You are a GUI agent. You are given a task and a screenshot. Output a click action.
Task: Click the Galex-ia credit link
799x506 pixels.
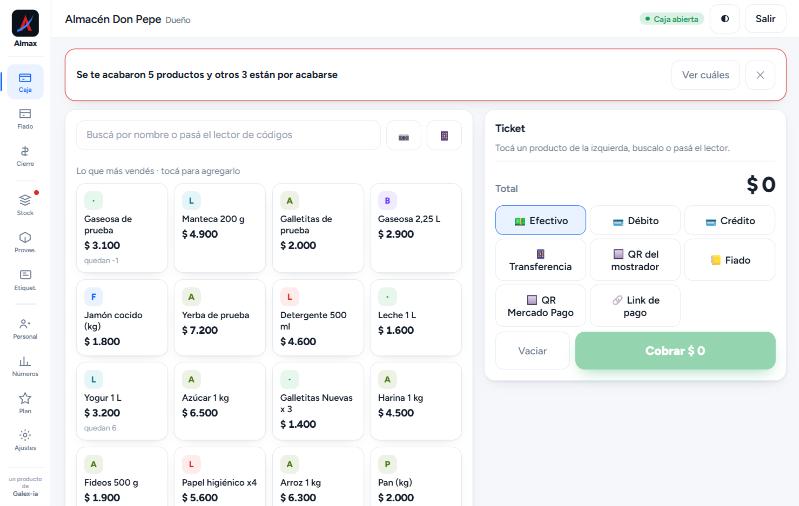(25, 494)
